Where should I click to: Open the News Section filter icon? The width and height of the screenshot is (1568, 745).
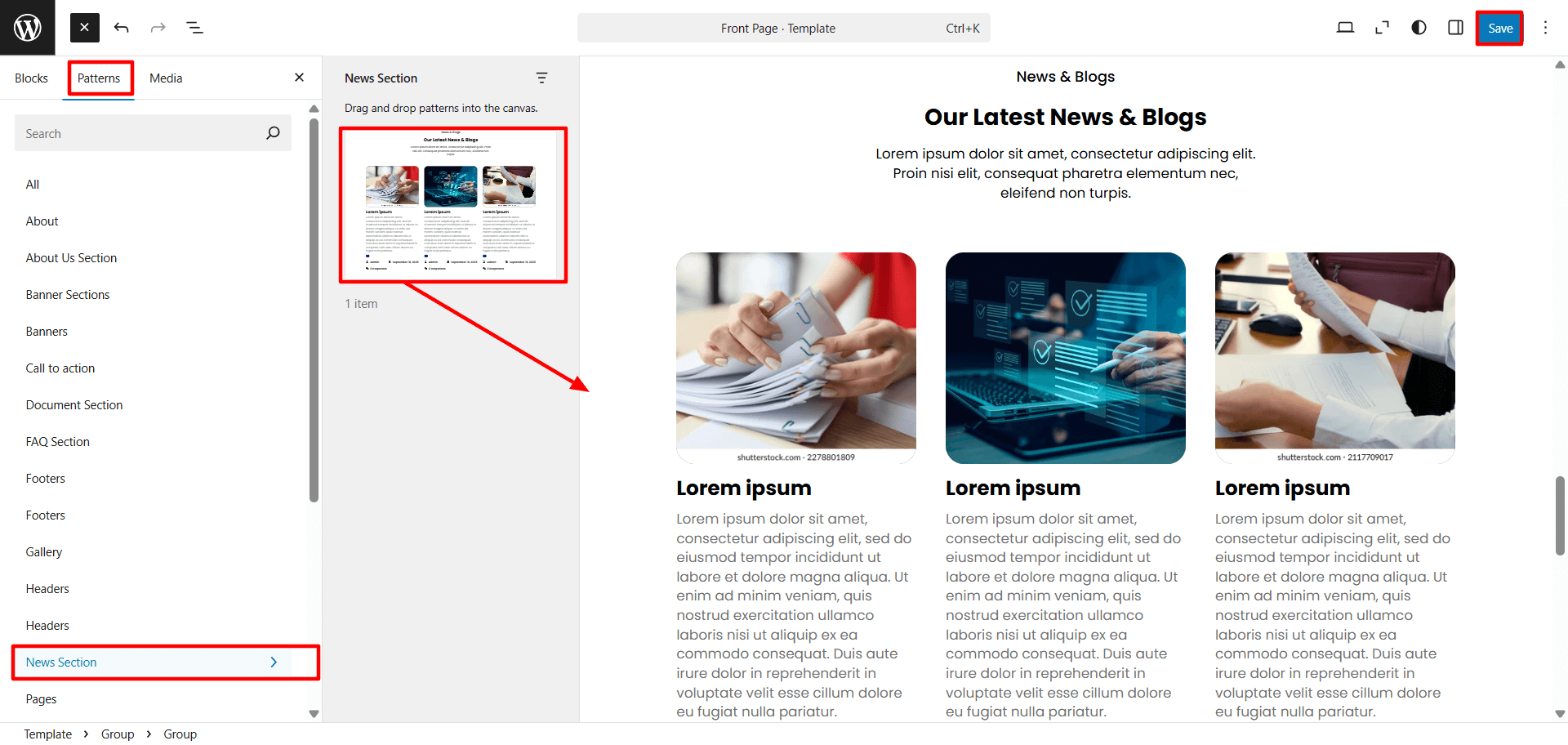pyautogui.click(x=541, y=78)
